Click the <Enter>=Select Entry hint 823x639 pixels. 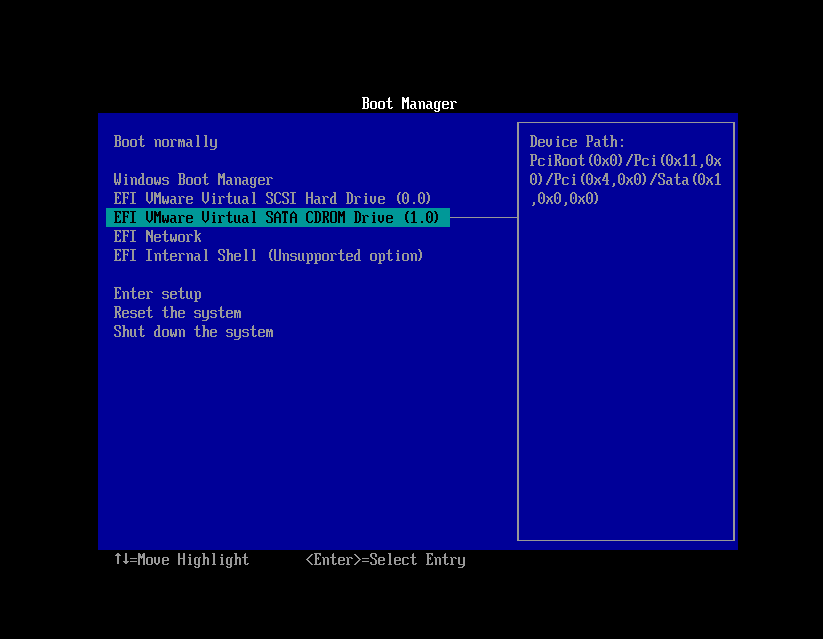(385, 560)
